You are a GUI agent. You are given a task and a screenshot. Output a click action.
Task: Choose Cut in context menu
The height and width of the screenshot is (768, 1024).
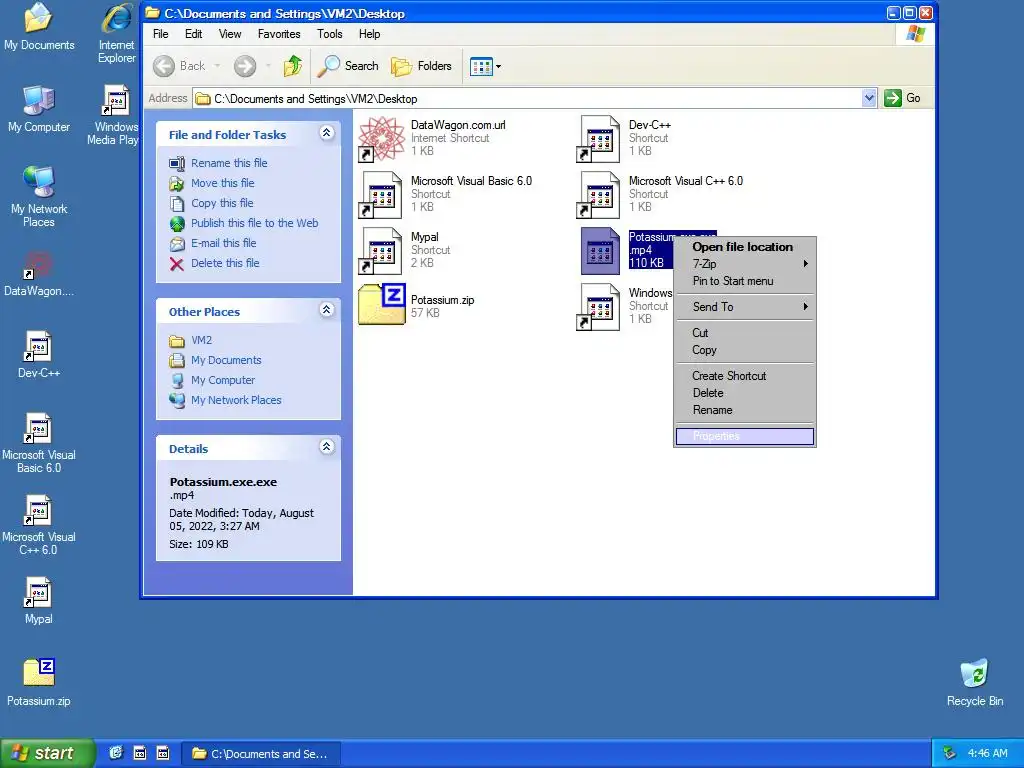pos(744,333)
